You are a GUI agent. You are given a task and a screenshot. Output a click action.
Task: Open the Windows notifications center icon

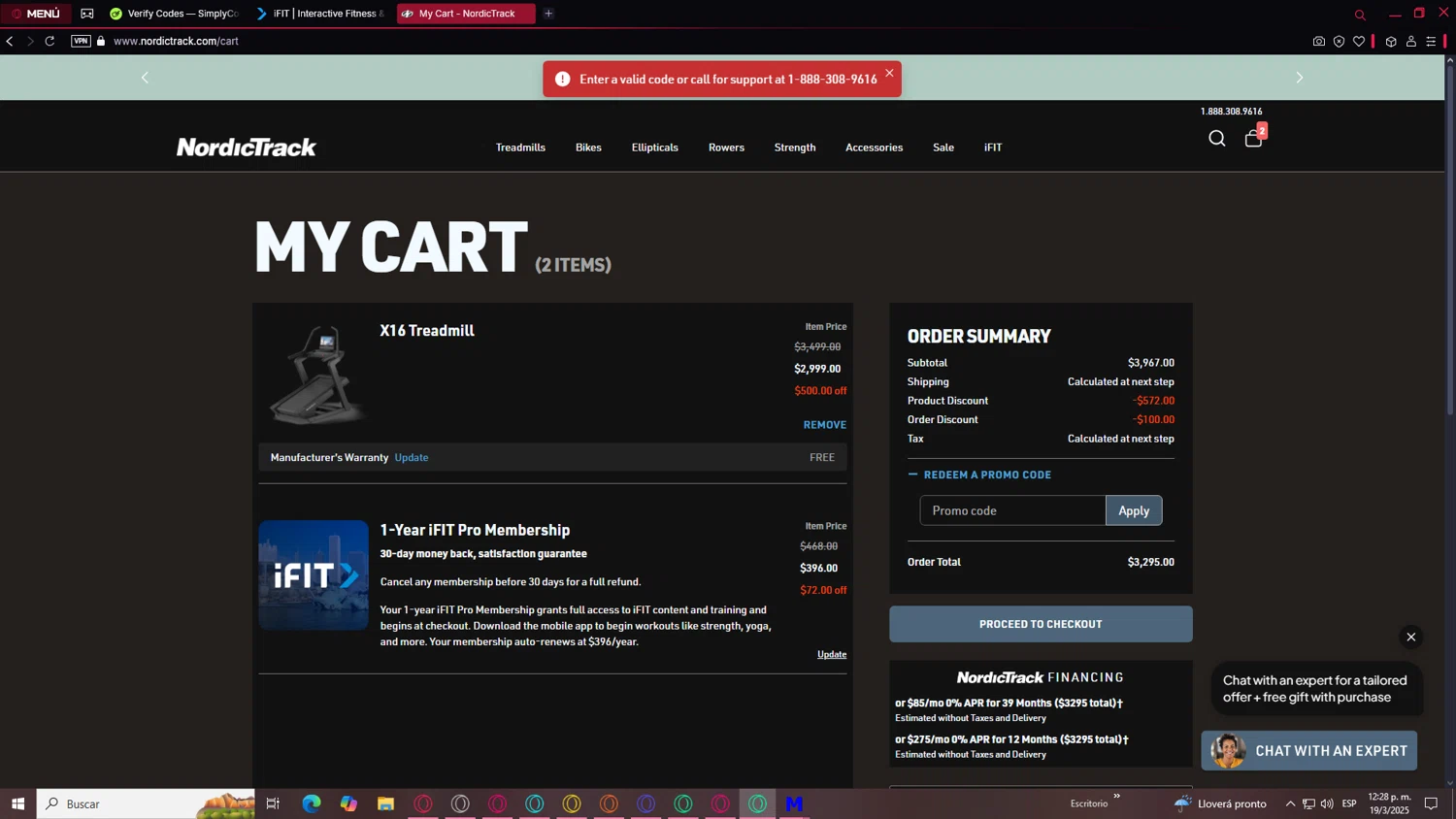(1431, 803)
